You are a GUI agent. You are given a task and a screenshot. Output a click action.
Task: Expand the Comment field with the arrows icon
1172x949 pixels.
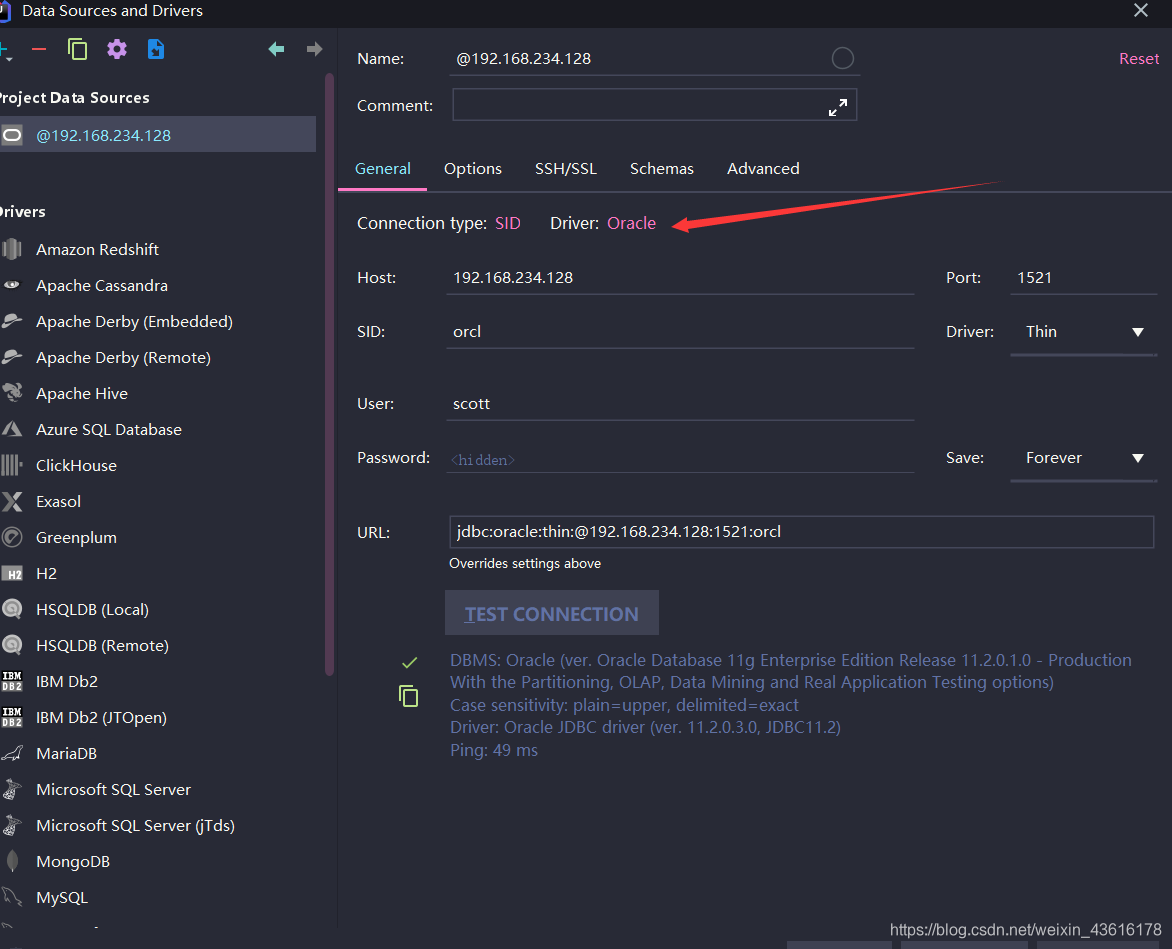pyautogui.click(x=838, y=107)
